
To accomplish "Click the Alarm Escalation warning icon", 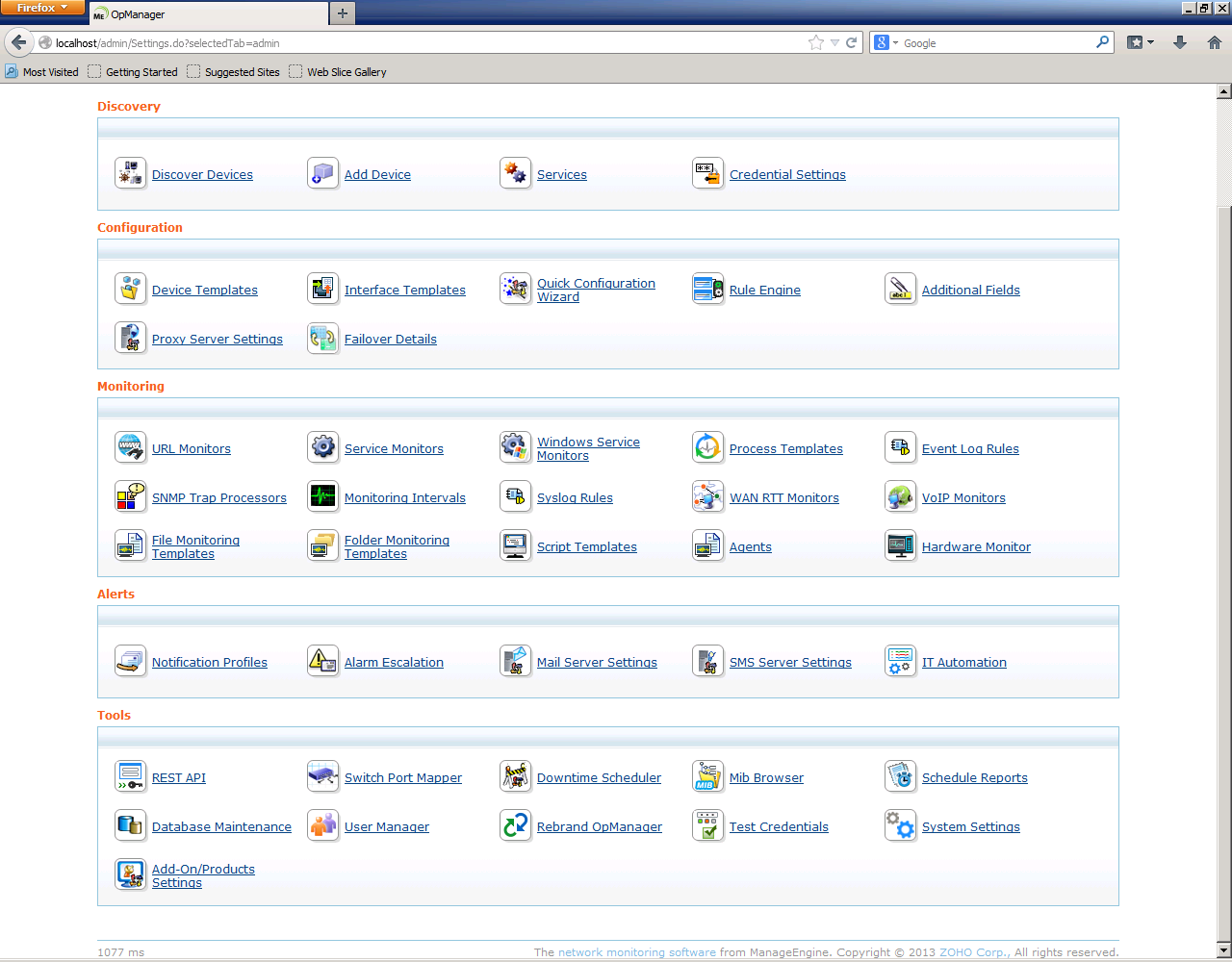I will coord(322,661).
